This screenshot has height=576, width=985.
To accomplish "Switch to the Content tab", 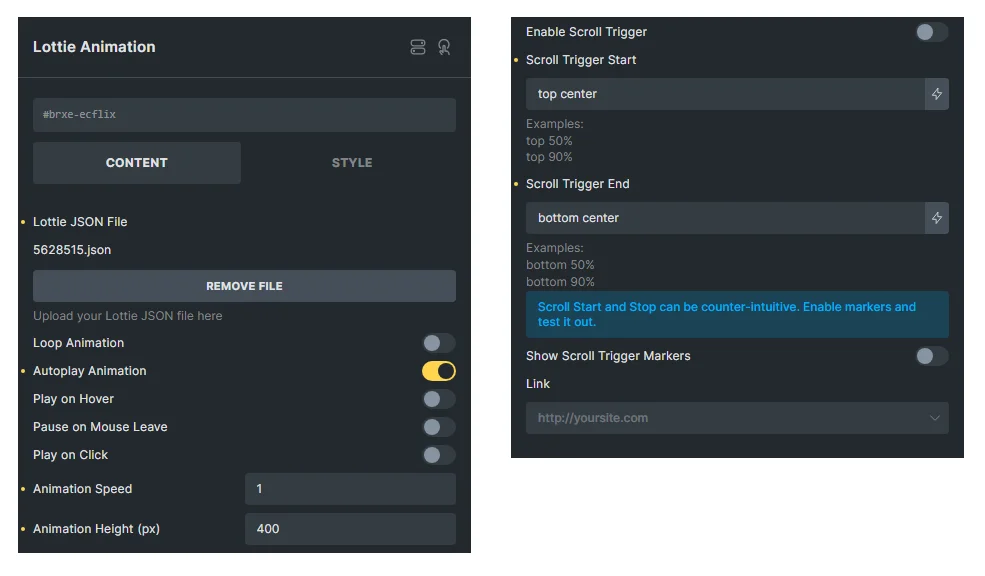I will coord(137,163).
